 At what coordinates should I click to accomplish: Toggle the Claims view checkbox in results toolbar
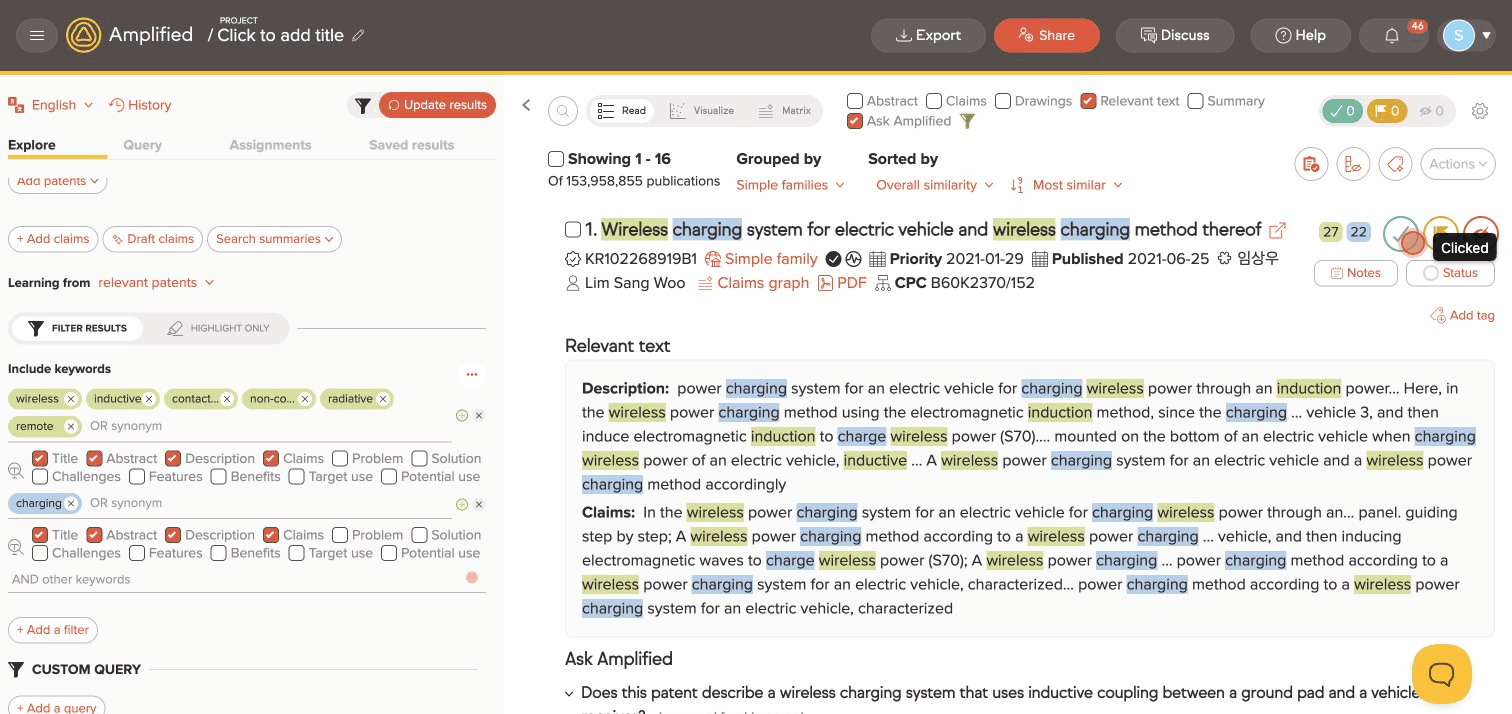click(x=934, y=101)
